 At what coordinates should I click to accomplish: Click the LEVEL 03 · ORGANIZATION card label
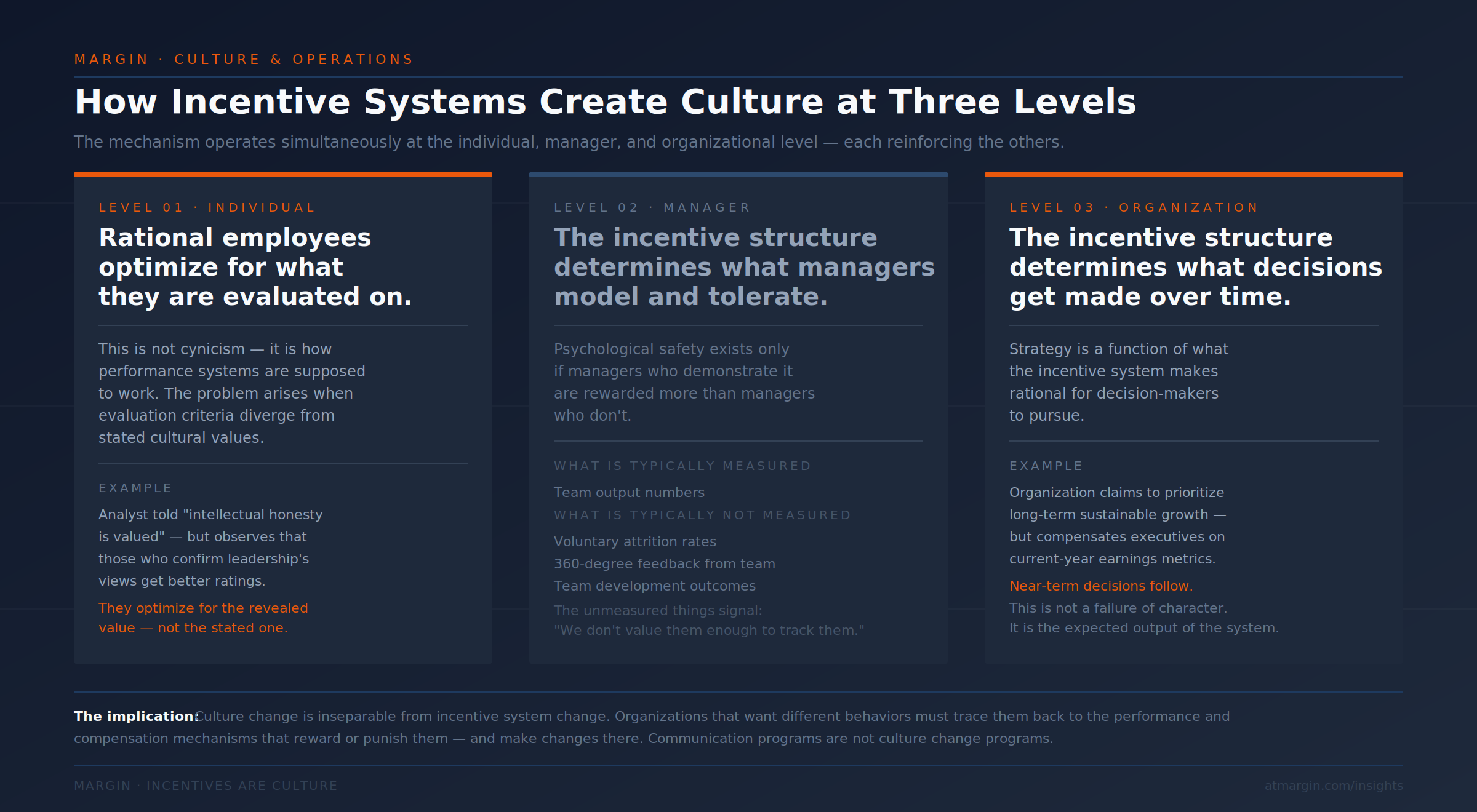(1134, 207)
